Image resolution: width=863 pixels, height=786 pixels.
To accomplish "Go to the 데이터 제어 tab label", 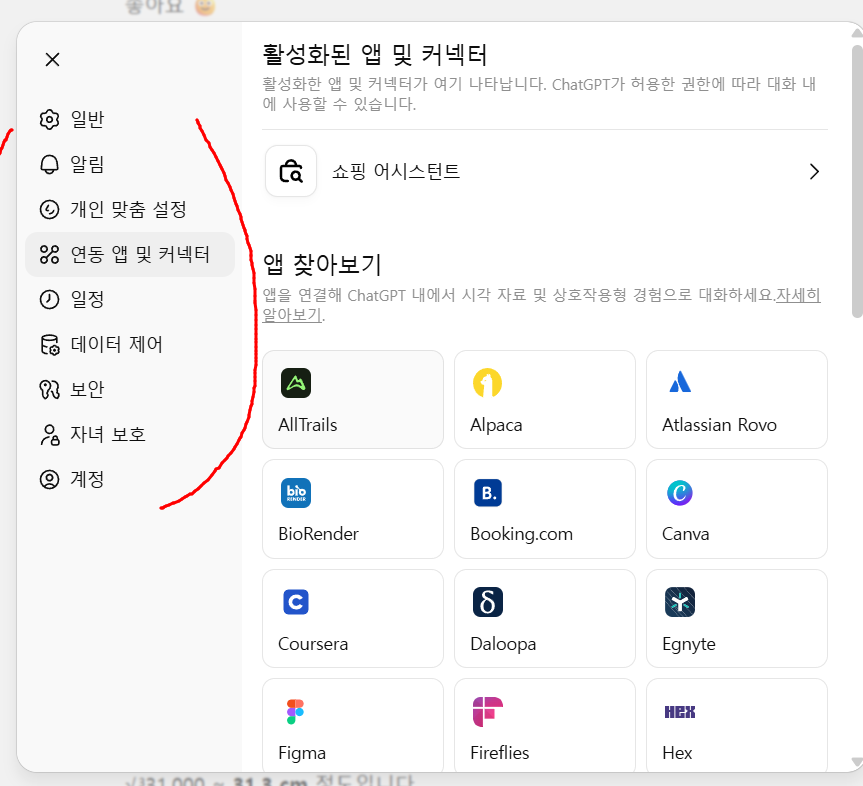I will [117, 345].
